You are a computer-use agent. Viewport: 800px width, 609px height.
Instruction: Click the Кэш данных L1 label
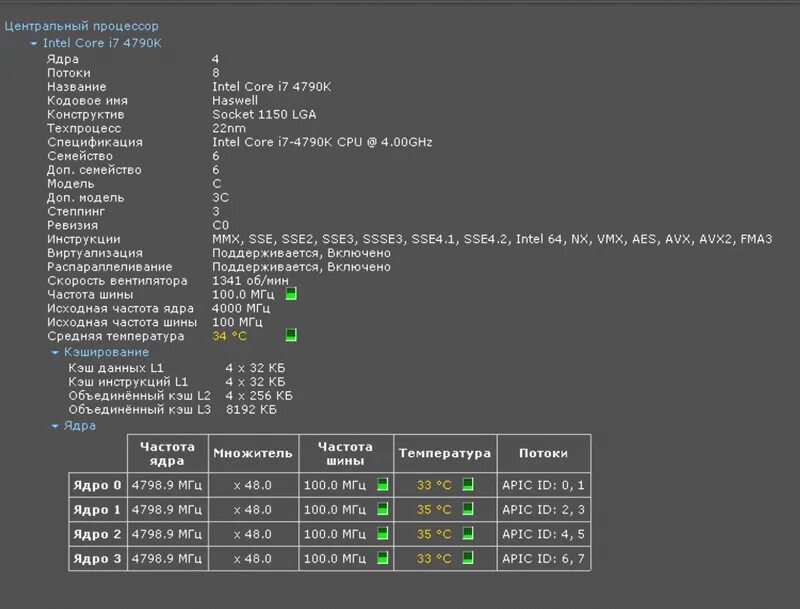point(116,368)
